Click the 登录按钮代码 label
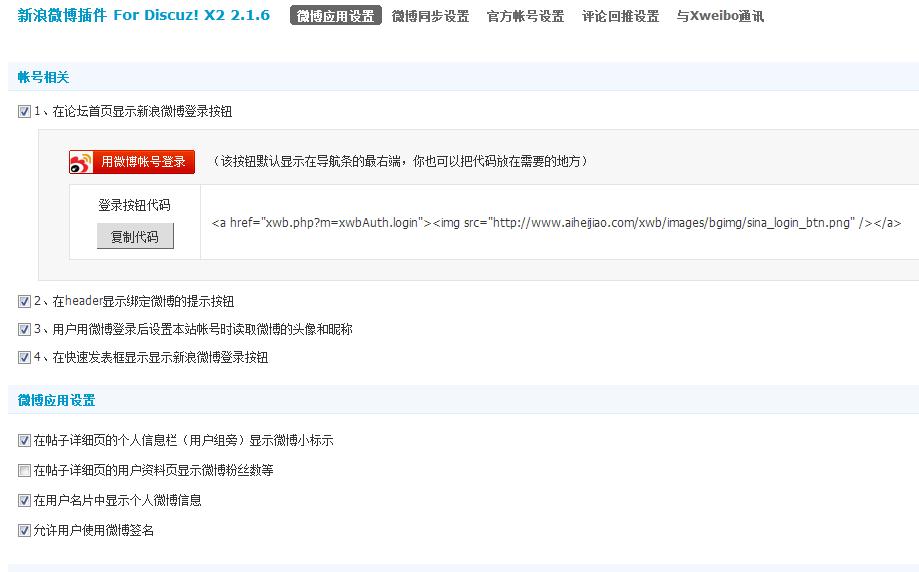Screen dimensions: 919x572 [x=134, y=205]
